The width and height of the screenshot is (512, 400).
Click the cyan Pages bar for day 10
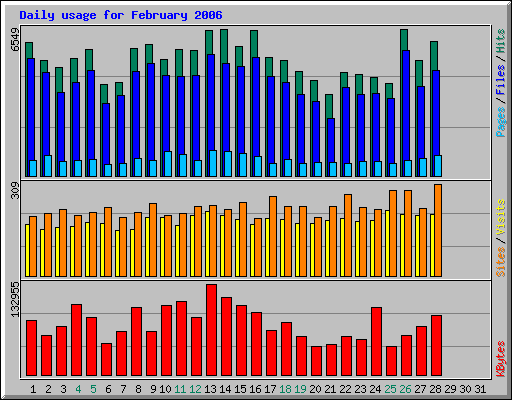[168, 164]
